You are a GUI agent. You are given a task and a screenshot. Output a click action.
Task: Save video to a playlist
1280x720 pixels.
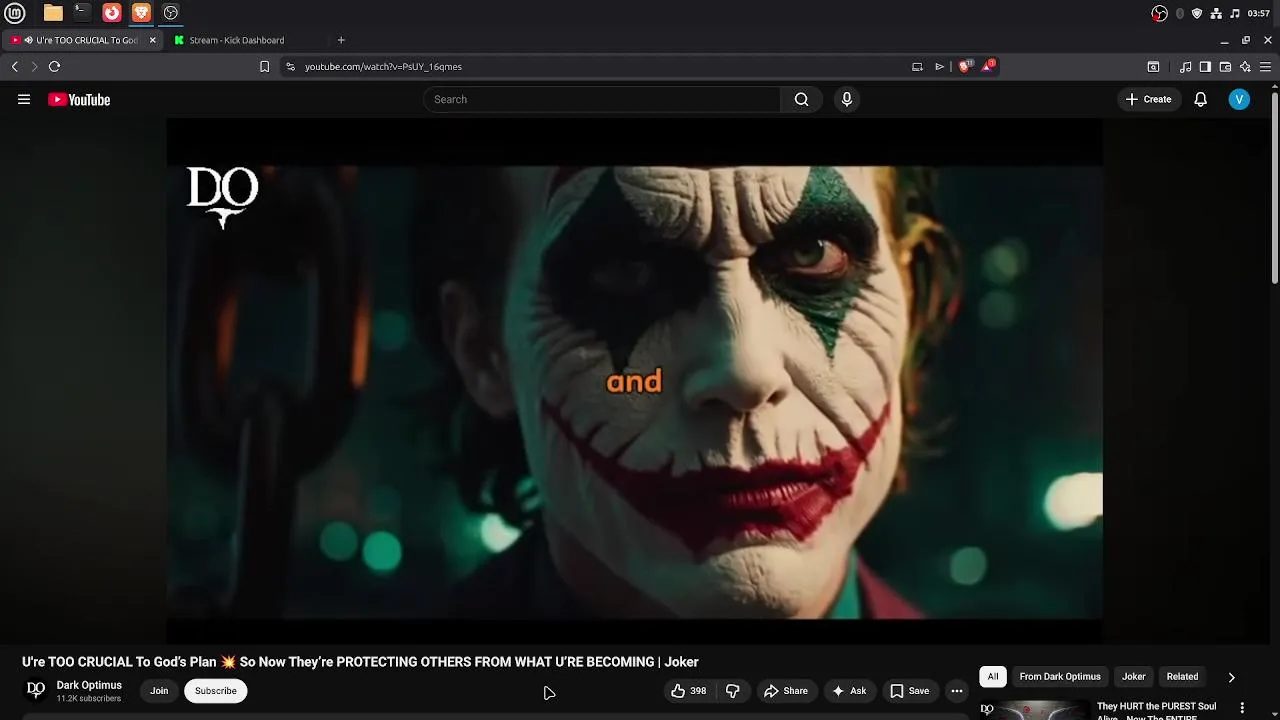(x=910, y=691)
